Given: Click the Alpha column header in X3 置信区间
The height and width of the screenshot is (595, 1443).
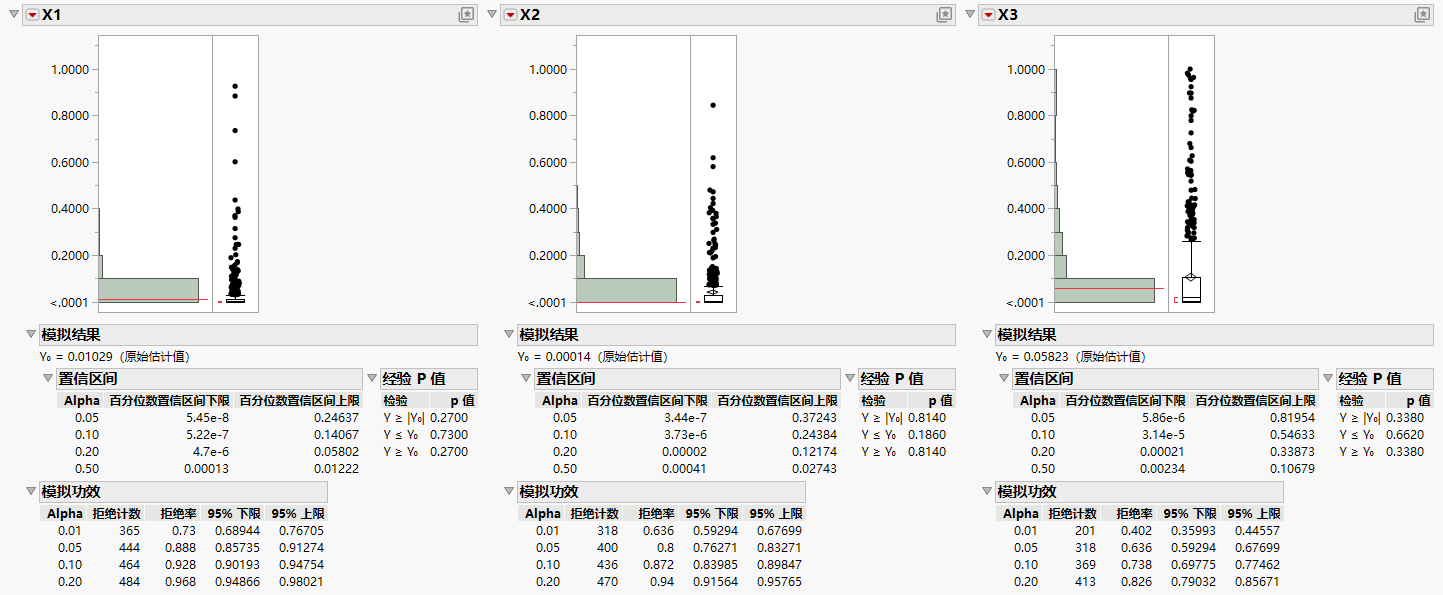Looking at the screenshot, I should coord(1037,400).
